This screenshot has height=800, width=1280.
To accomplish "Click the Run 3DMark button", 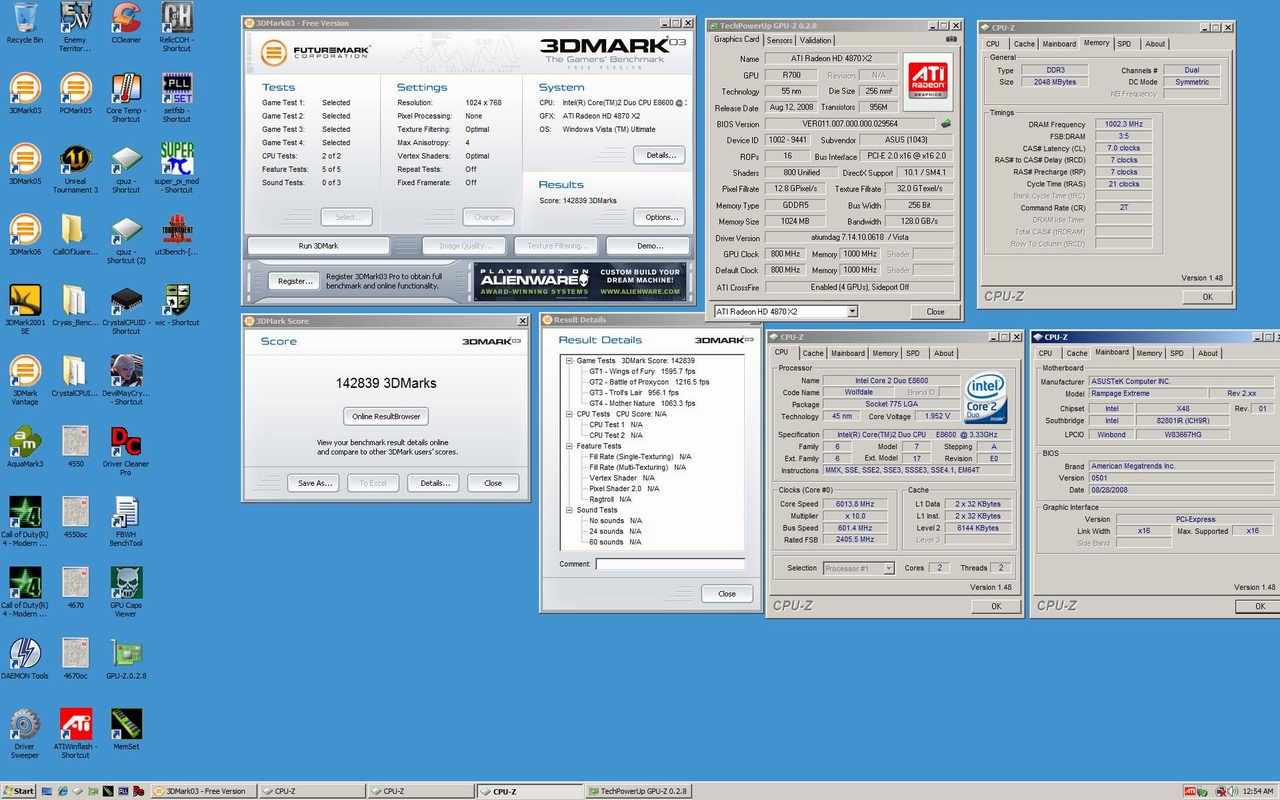I will pos(318,246).
